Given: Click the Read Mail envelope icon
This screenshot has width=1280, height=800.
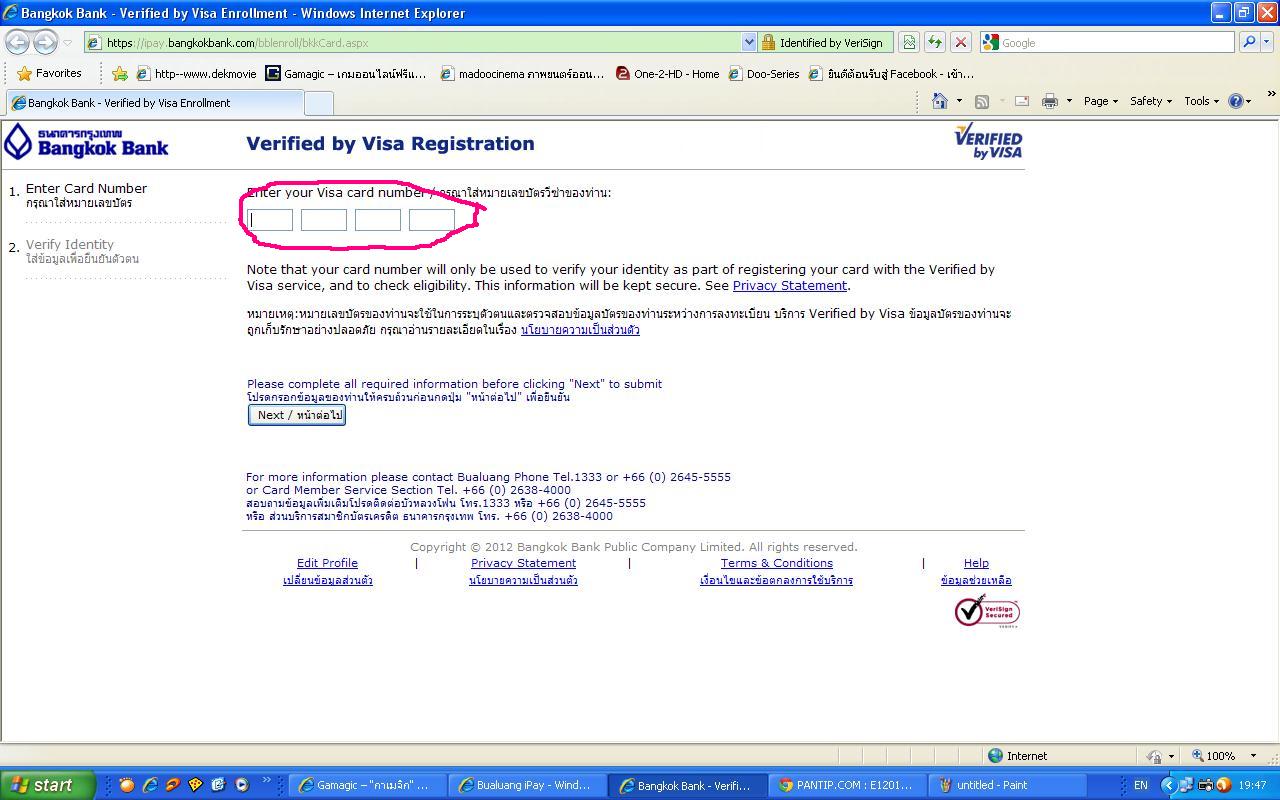Looking at the screenshot, I should click(x=1022, y=101).
